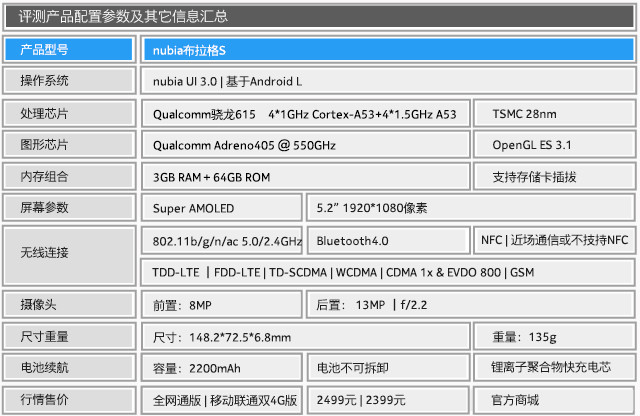This screenshot has width=640, height=416.
Task: Click the TDD-LTE FDD-LTE network bands cell
Action: (x=387, y=271)
